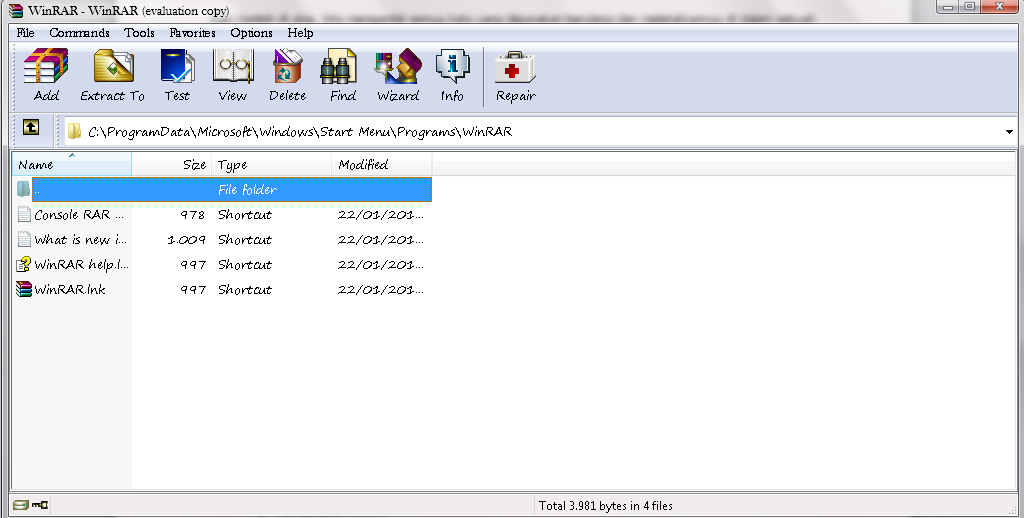Open the Commands menu
The height and width of the screenshot is (518, 1024).
coord(80,33)
